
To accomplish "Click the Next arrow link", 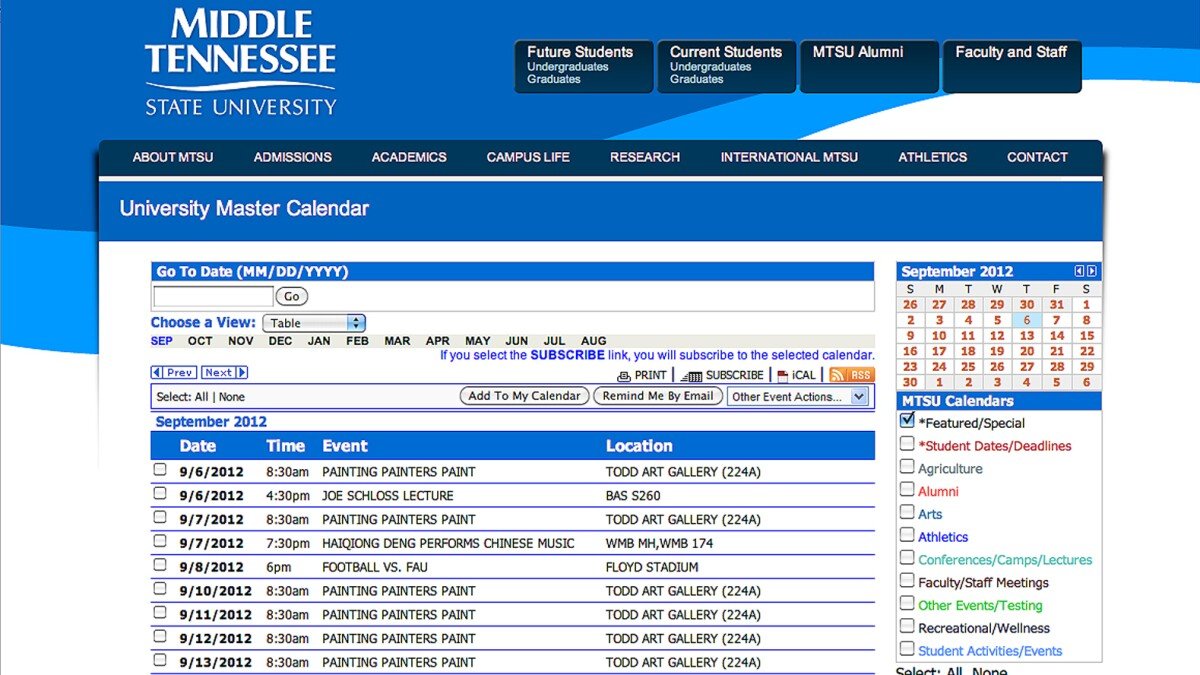I will (x=224, y=373).
